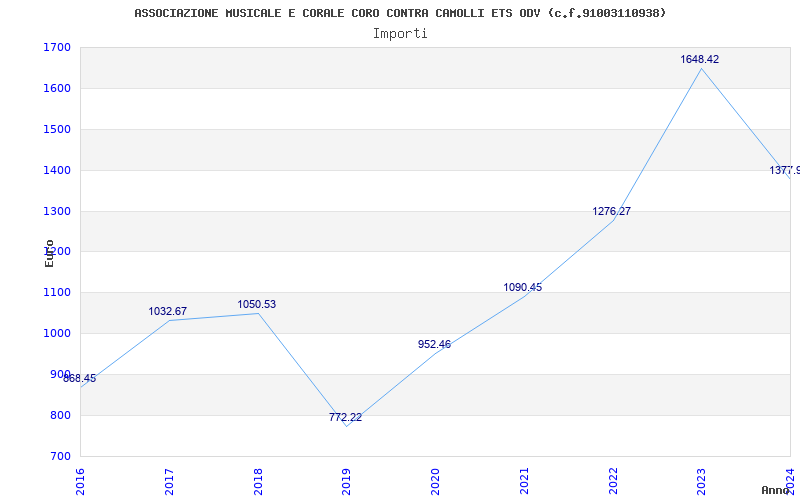This screenshot has width=800, height=500.
Task: Click the 1100 y-axis tick label
Action: pyautogui.click(x=56, y=292)
